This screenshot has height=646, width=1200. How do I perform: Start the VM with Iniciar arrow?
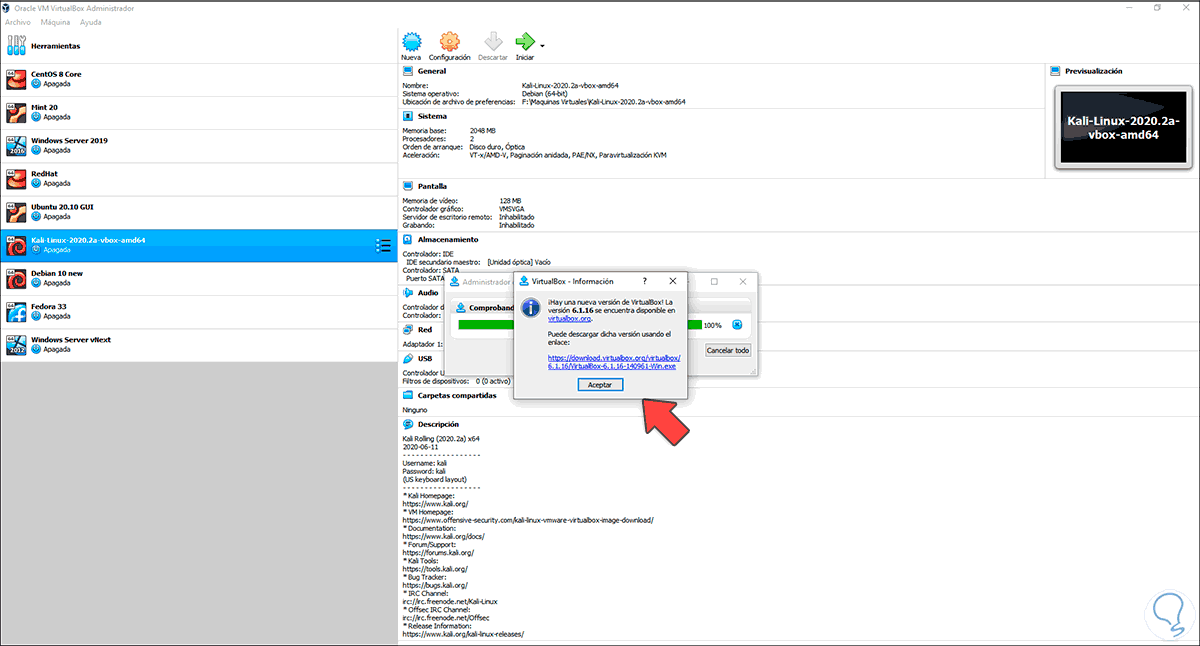tap(525, 41)
